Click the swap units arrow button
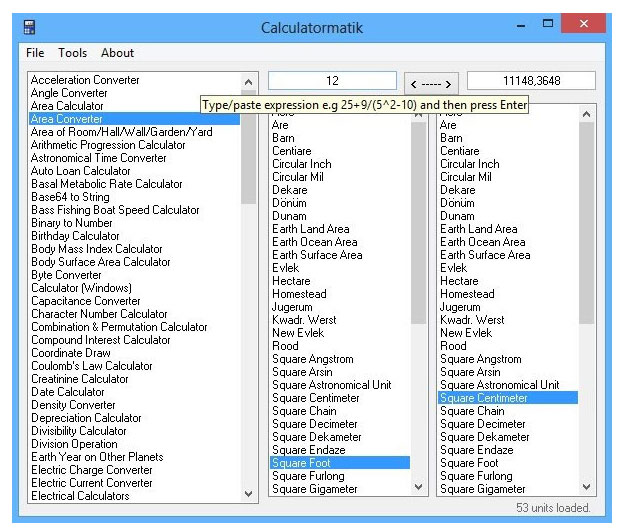This screenshot has height=531, width=620. [x=431, y=84]
